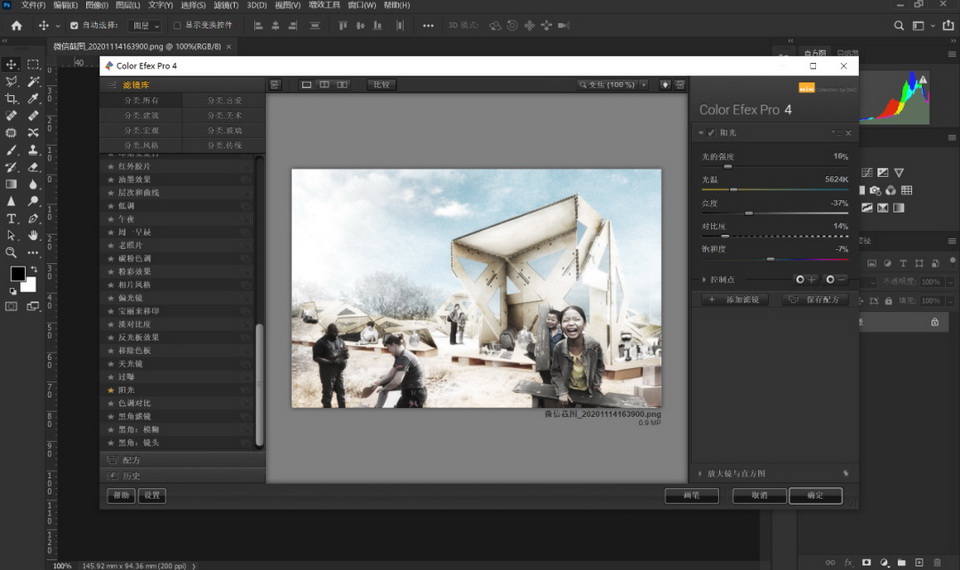The width and height of the screenshot is (960, 570).
Task: Click the 保存配方 button
Action: pos(815,300)
